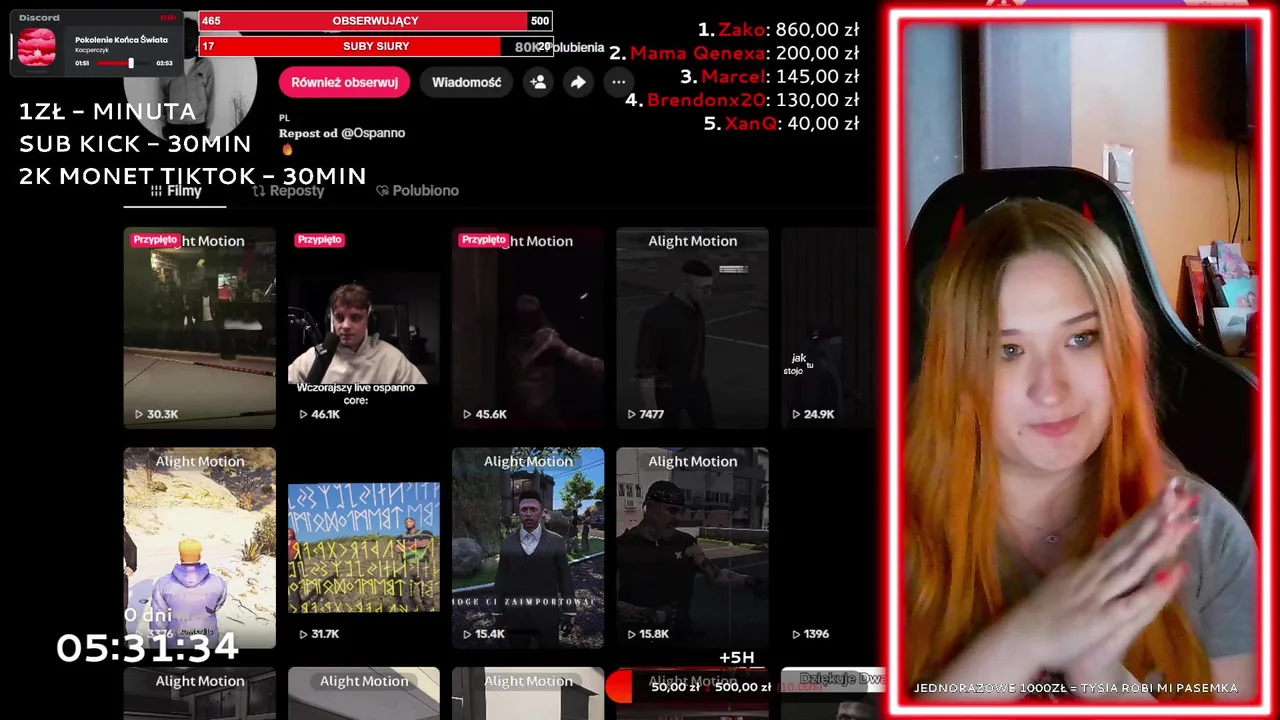Open the video with 1396 views
1280x720 pixels.
tap(829, 548)
